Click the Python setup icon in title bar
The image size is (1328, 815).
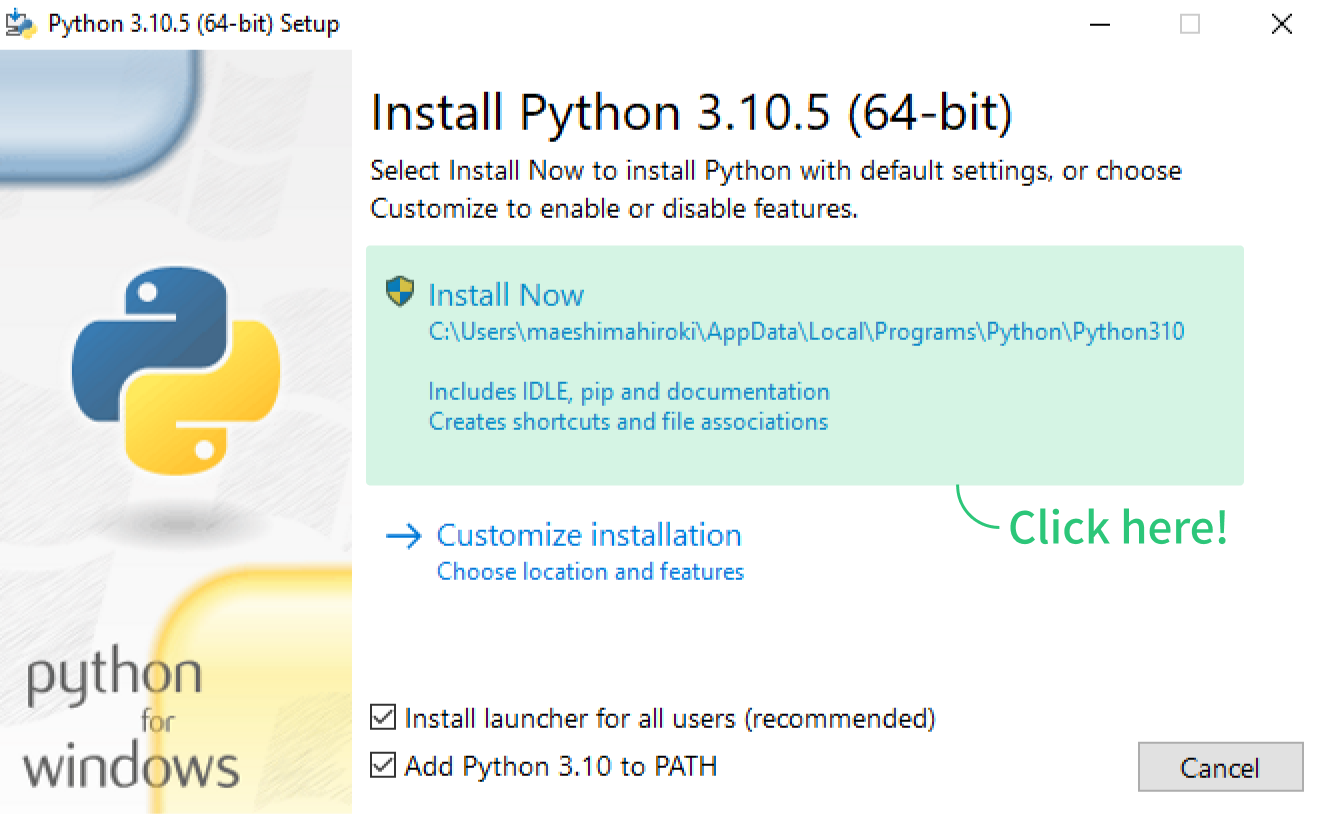[20, 23]
